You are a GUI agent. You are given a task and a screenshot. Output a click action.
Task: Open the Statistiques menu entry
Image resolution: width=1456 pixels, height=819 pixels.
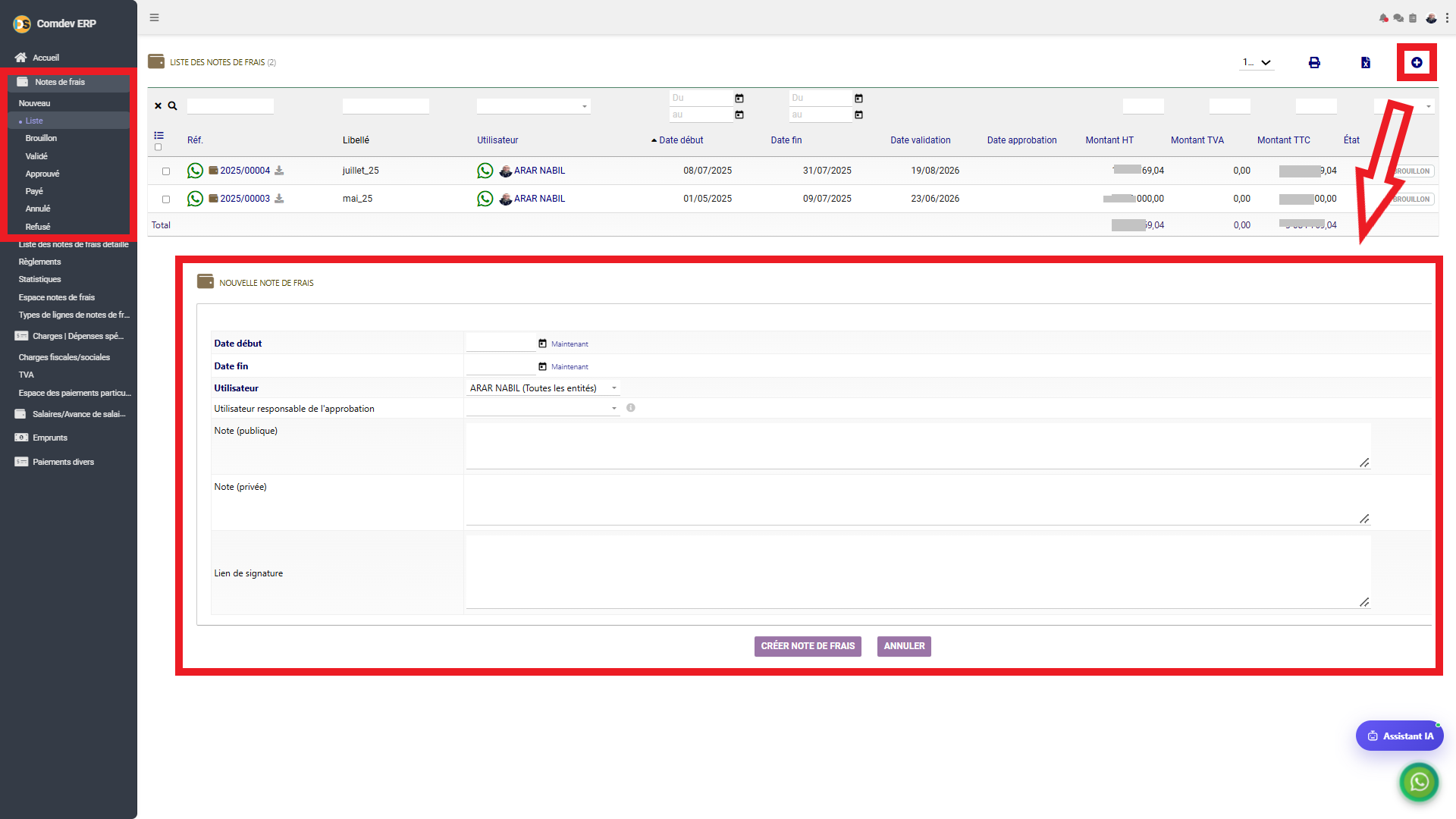(x=39, y=279)
